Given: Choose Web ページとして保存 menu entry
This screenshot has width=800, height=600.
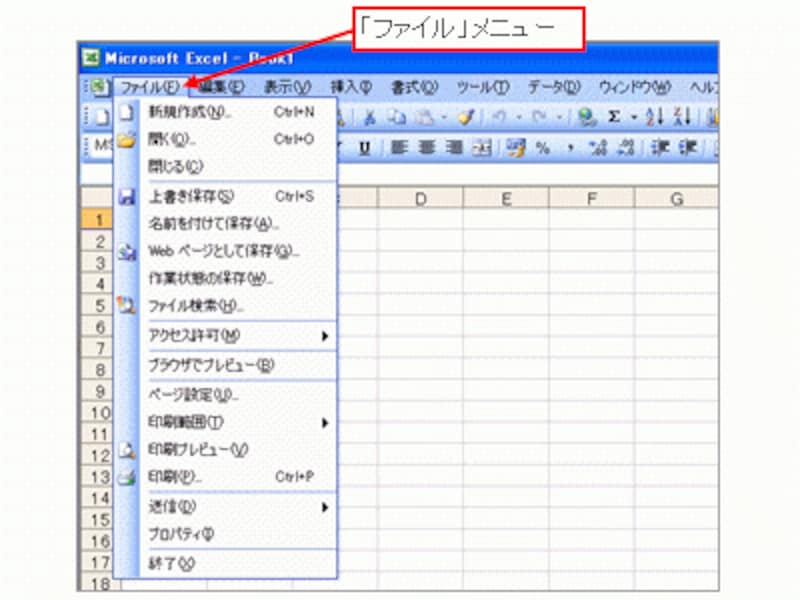Looking at the screenshot, I should point(226,251).
